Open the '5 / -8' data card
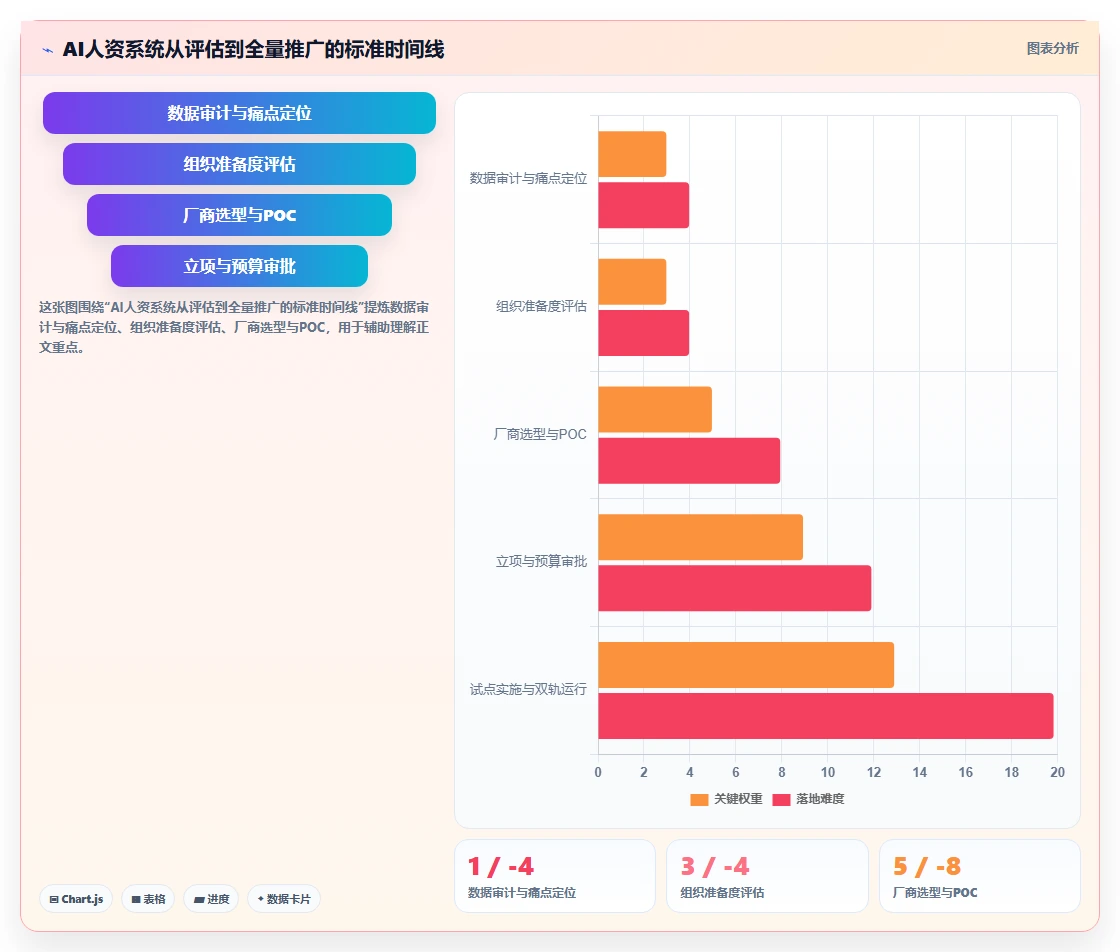Image resolution: width=1120 pixels, height=952 pixels. click(979, 876)
